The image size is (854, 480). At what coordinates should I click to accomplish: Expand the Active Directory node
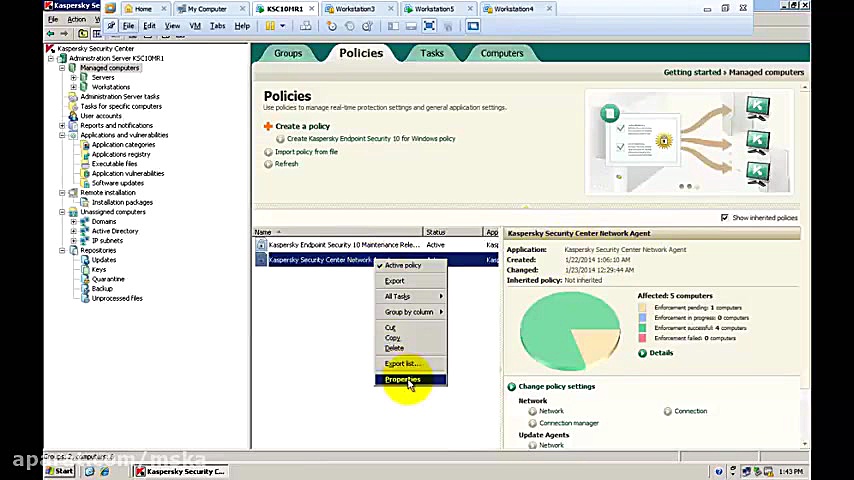click(x=74, y=231)
